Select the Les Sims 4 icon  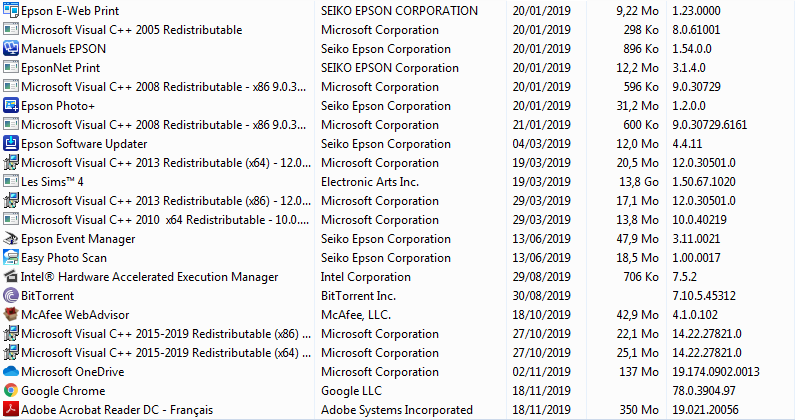(11, 182)
